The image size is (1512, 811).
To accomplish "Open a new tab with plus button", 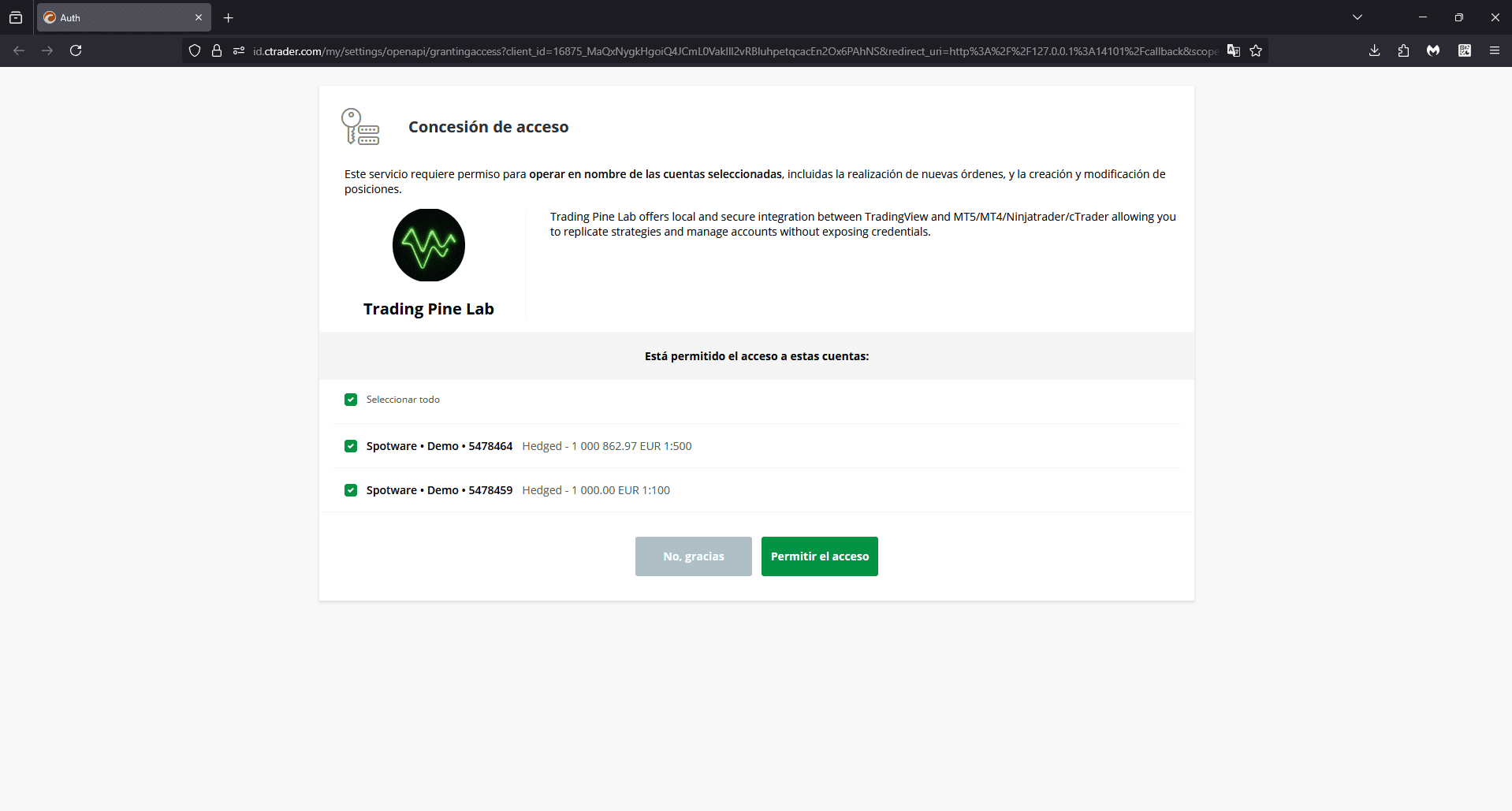I will [x=229, y=17].
